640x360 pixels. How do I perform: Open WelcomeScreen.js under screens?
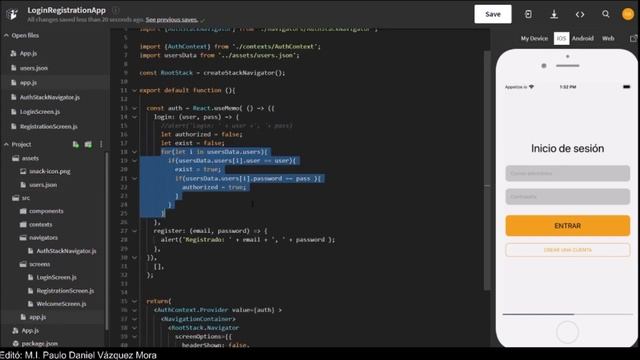[x=61, y=304]
